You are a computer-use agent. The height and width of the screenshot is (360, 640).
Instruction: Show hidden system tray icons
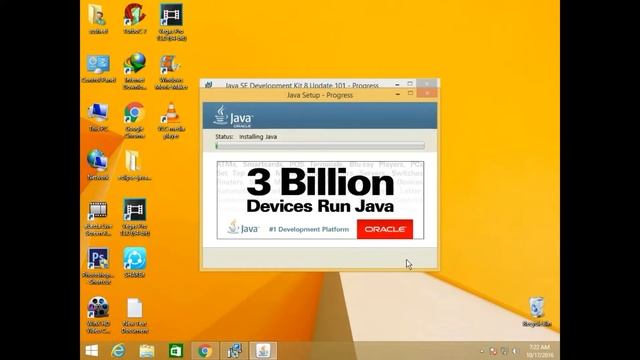482,351
